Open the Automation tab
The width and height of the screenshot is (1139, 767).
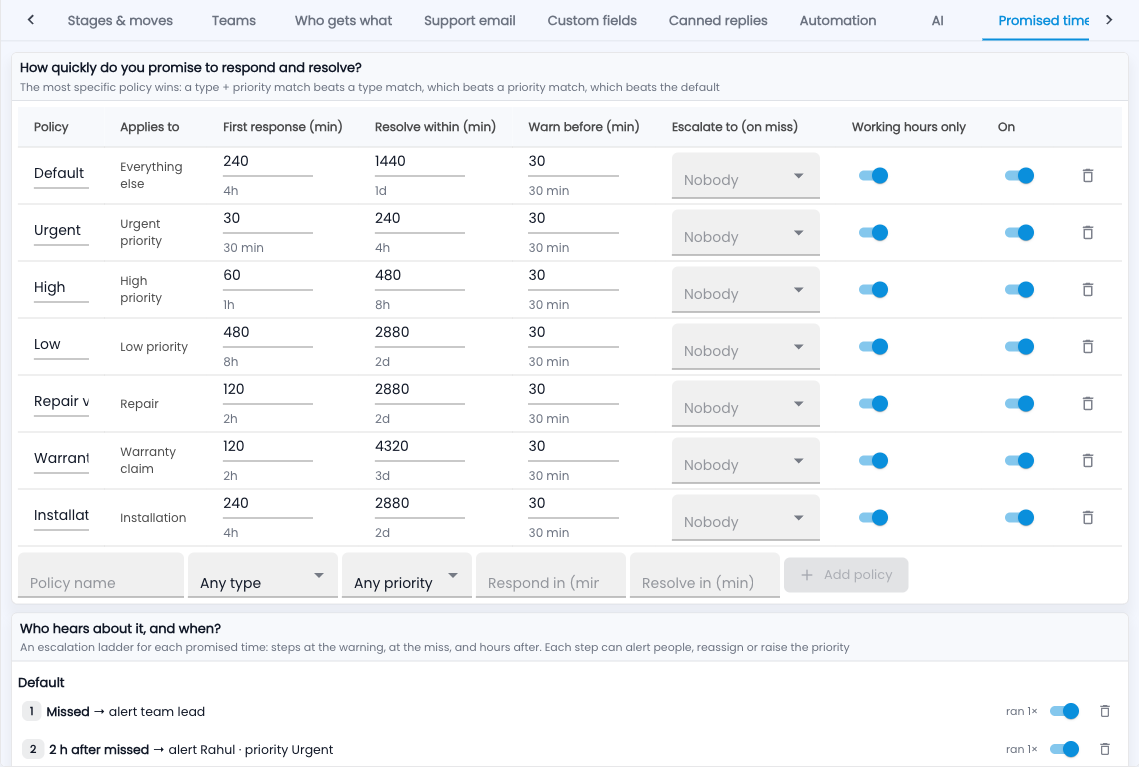click(x=838, y=20)
